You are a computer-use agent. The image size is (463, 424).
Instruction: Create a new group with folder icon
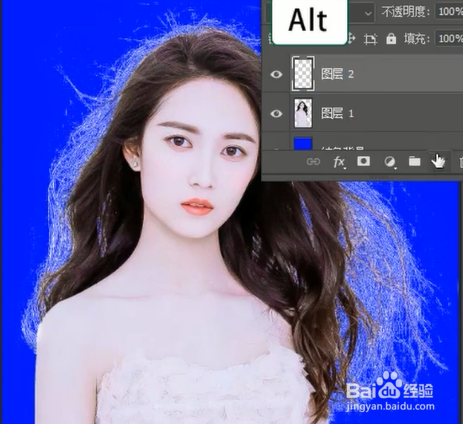[x=415, y=161]
